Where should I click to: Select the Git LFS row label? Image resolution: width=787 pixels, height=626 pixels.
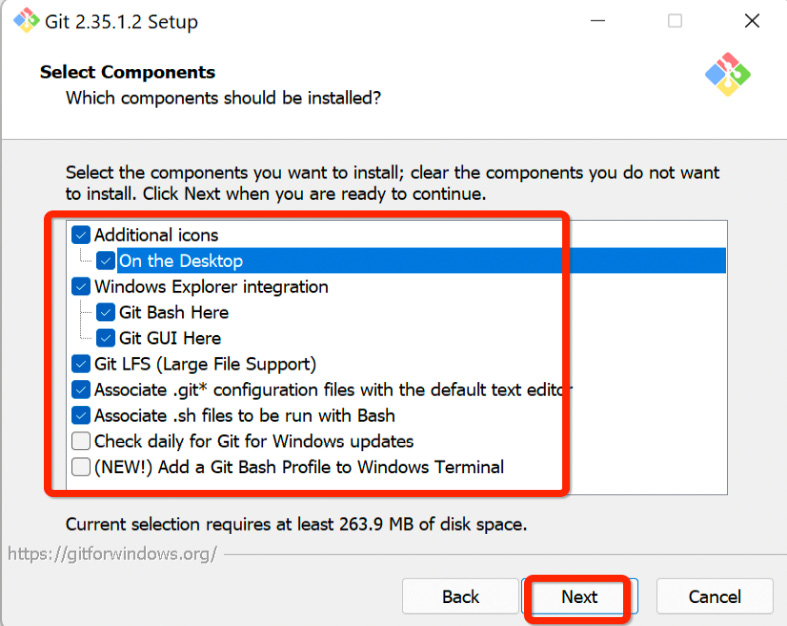pyautogui.click(x=205, y=364)
